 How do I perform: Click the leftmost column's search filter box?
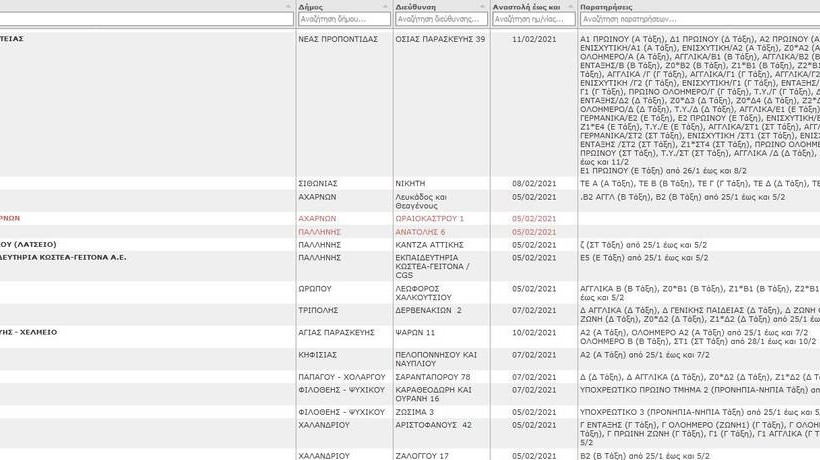pyautogui.click(x=146, y=19)
